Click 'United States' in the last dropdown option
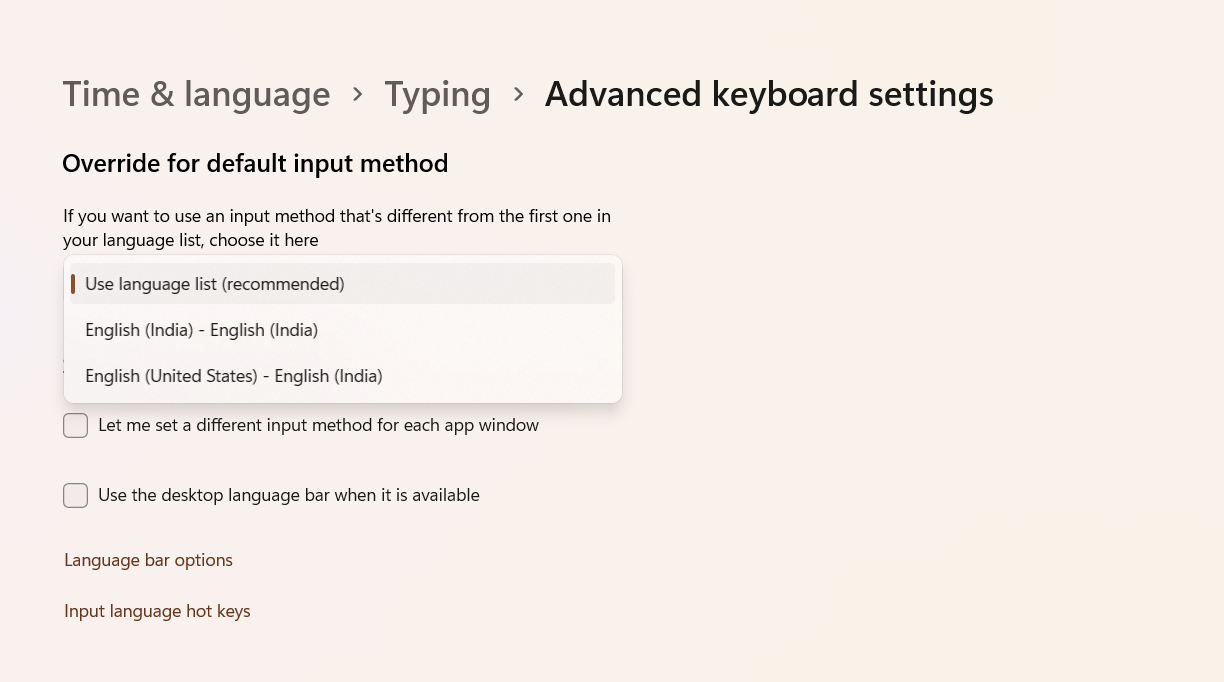The height and width of the screenshot is (682, 1224). point(201,376)
